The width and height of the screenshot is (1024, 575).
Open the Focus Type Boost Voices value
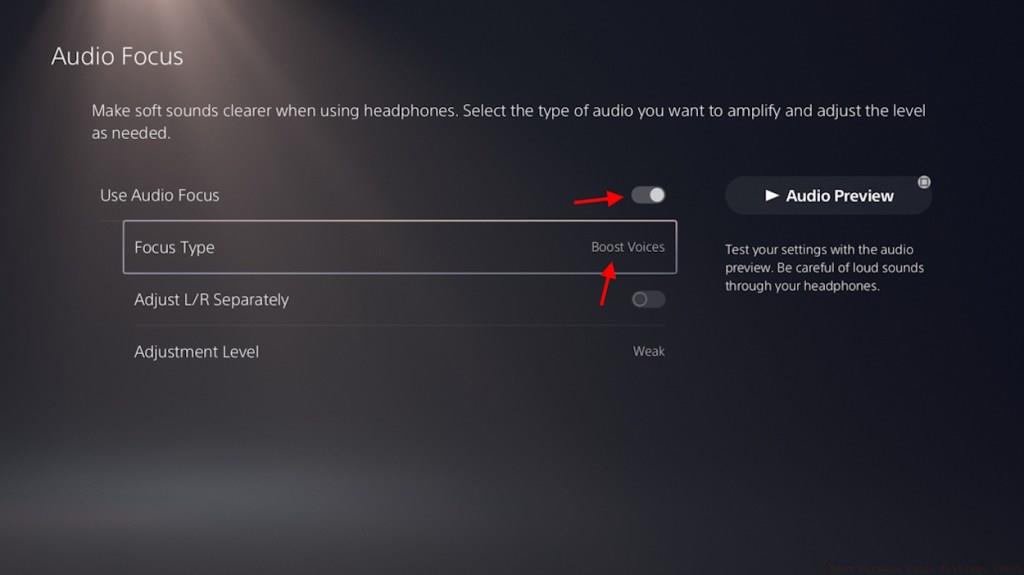(x=628, y=247)
